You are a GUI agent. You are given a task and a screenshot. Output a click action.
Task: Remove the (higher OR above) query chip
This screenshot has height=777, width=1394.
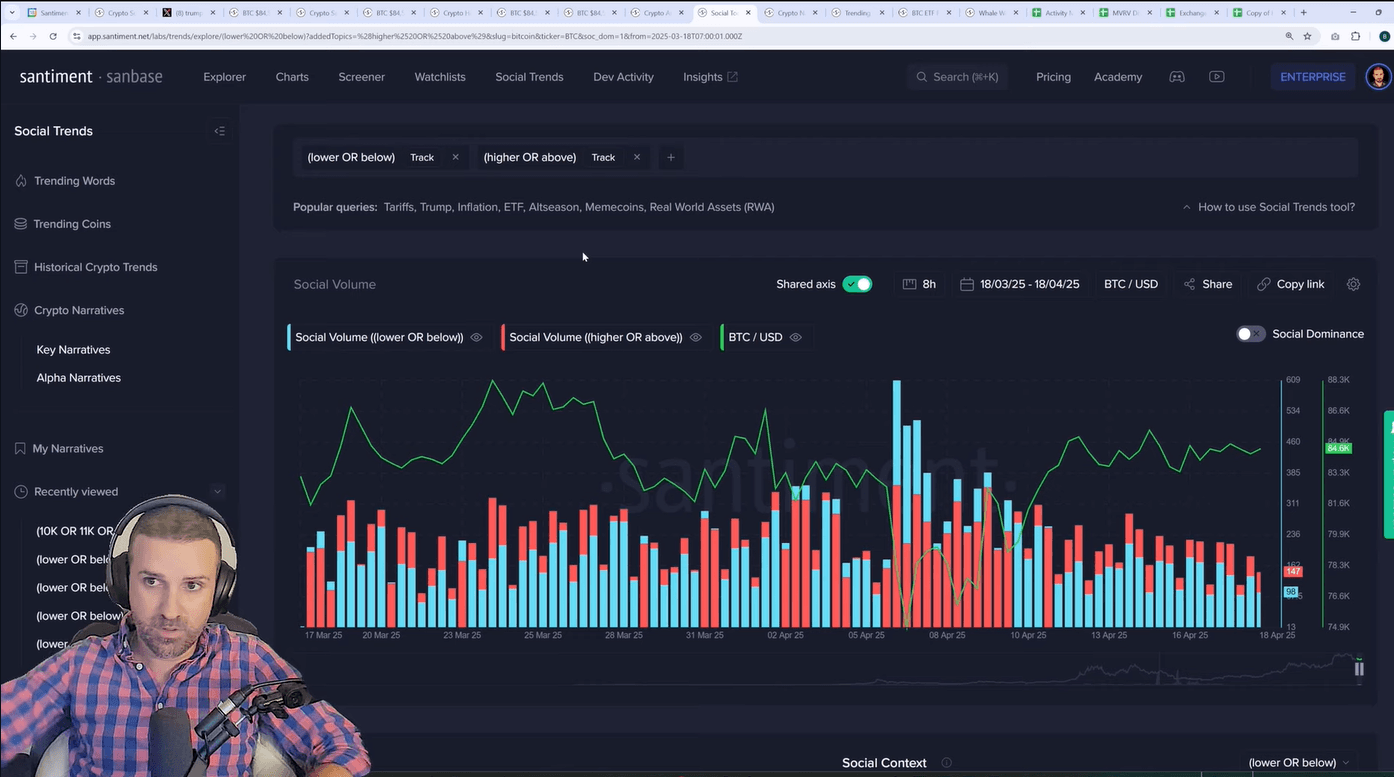(636, 157)
